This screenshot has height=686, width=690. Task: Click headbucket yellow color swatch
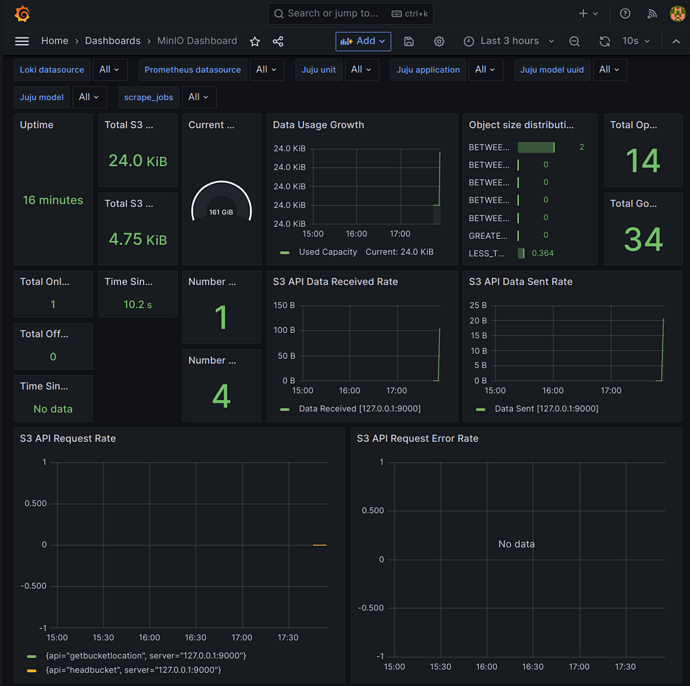pyautogui.click(x=31, y=671)
